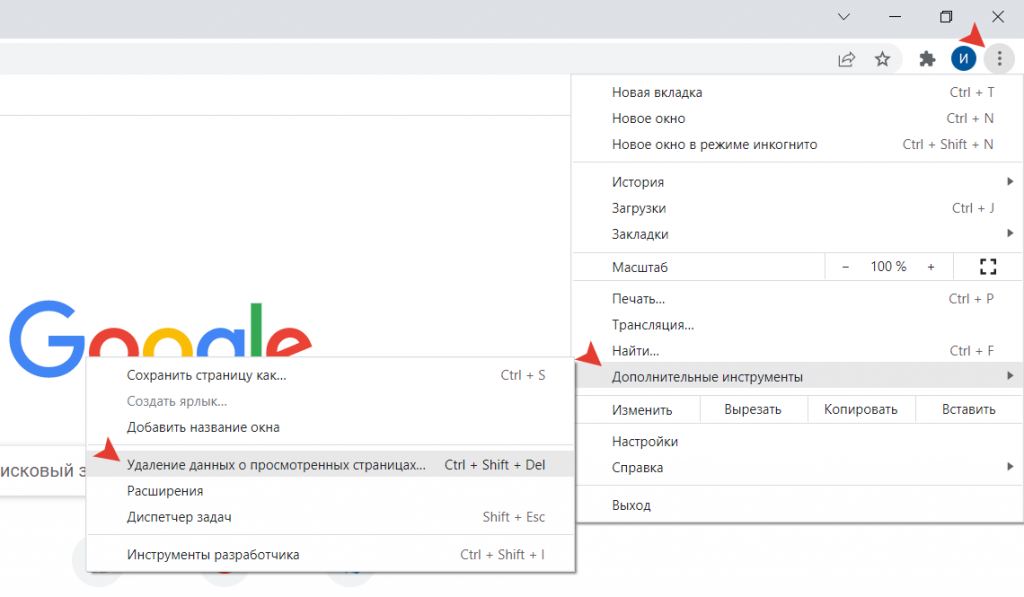Click the Копировать button

(860, 409)
